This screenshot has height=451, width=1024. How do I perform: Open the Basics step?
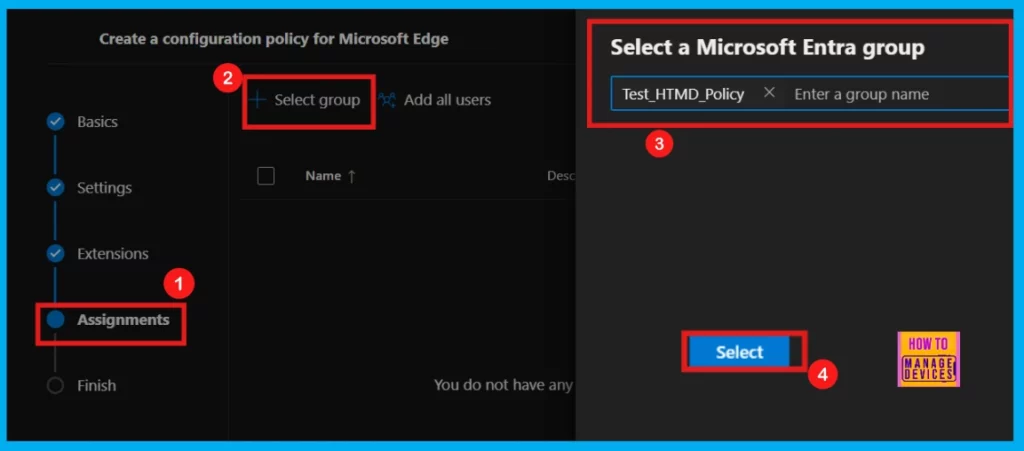tap(97, 121)
